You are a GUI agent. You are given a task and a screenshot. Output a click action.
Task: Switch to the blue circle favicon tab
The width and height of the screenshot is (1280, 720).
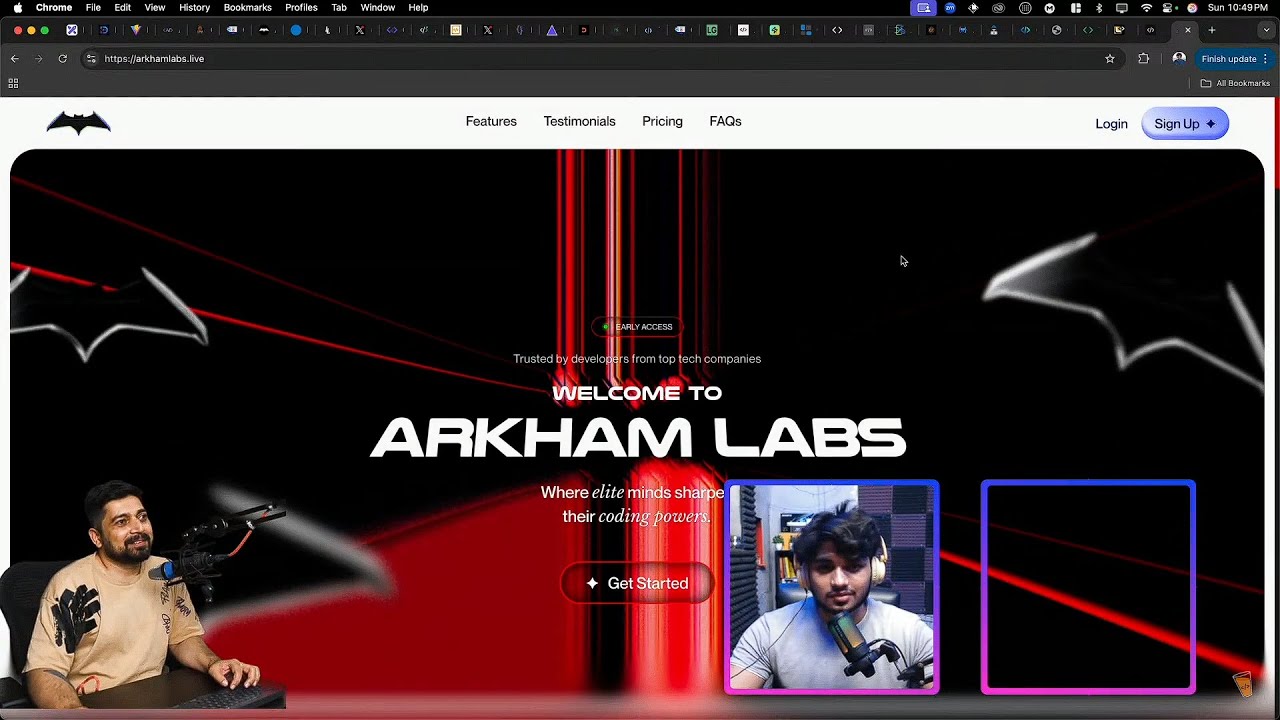[x=296, y=30]
